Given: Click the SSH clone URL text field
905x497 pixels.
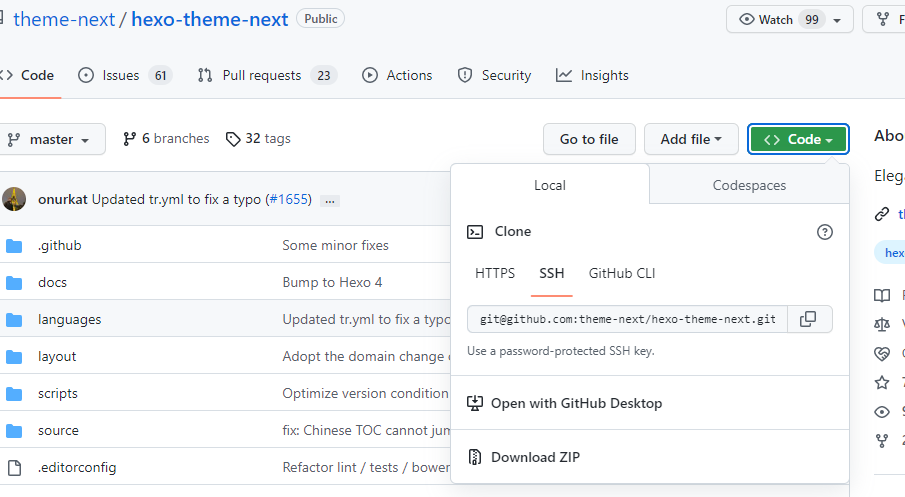Looking at the screenshot, I should coord(627,319).
